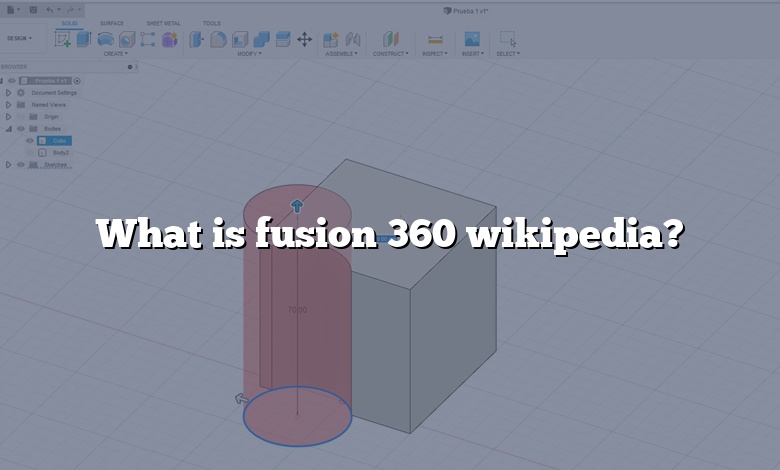
Task: Activate the Move/Copy arrows icon
Action: pos(304,39)
